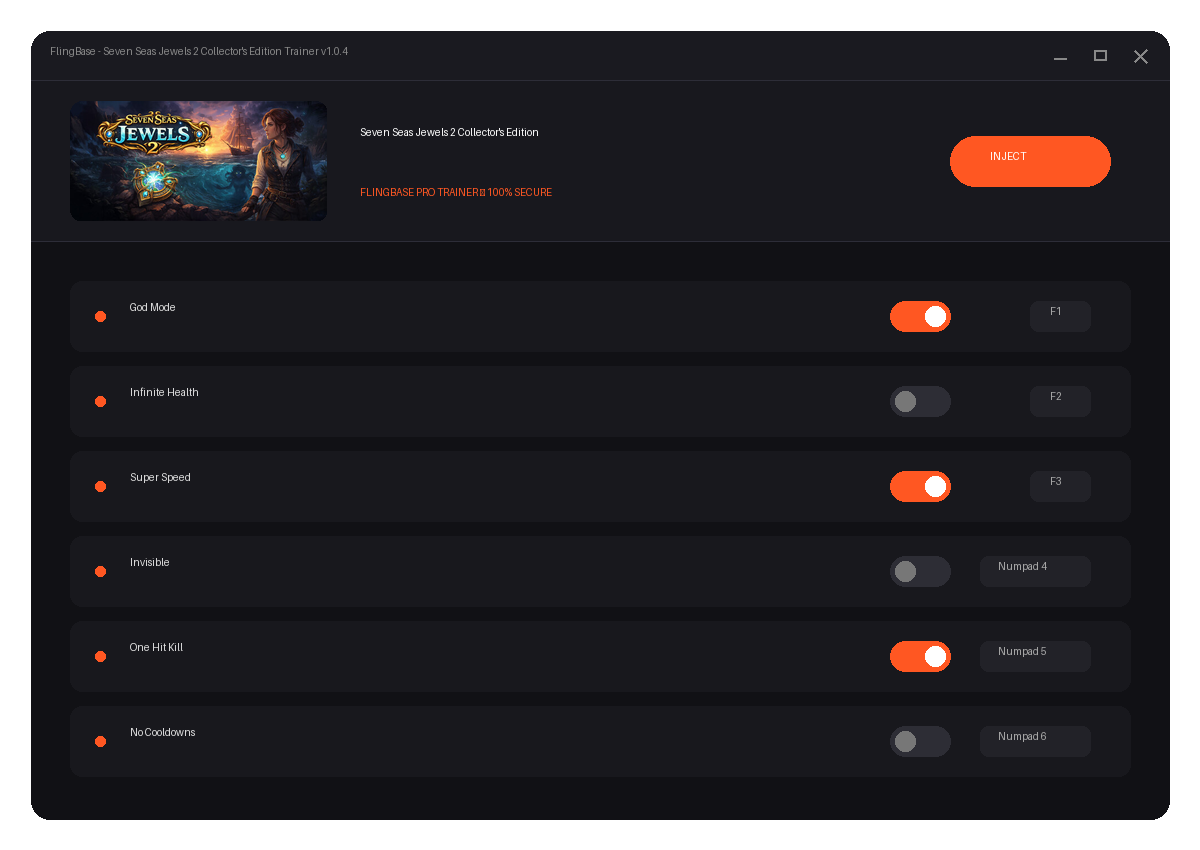Minimize the trainer window

tap(1060, 57)
